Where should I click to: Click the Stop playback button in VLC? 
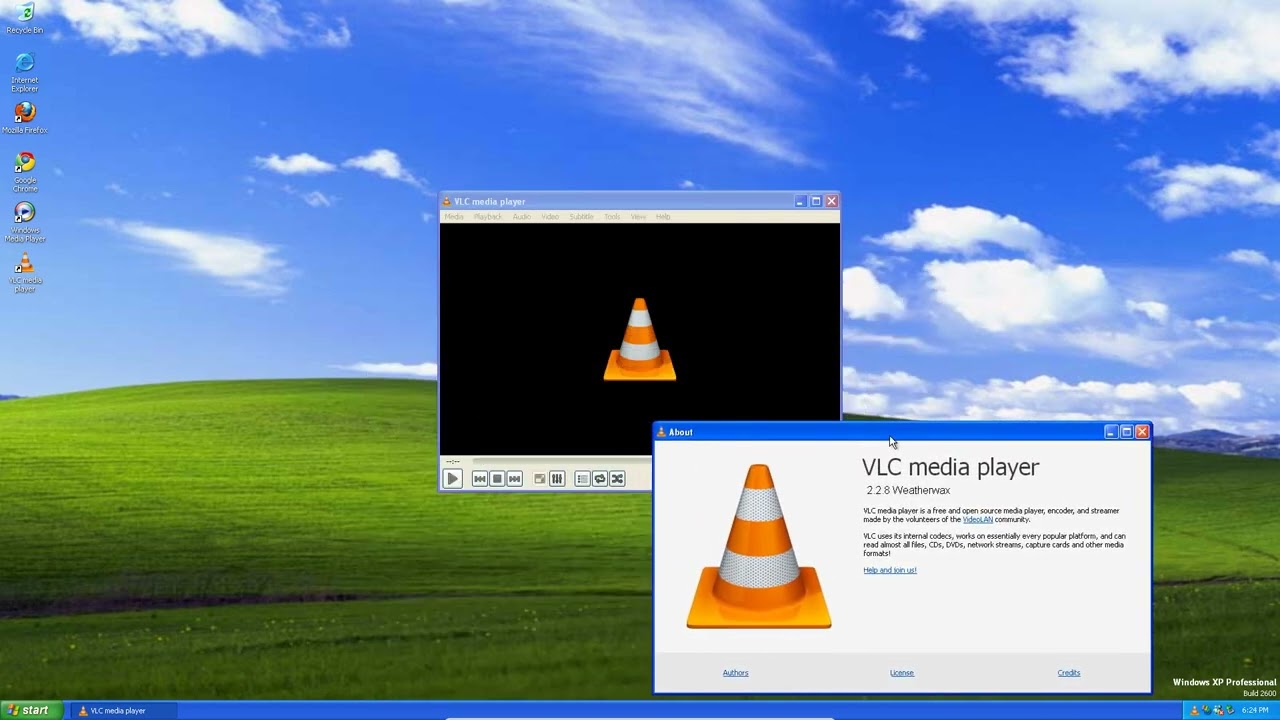497,479
